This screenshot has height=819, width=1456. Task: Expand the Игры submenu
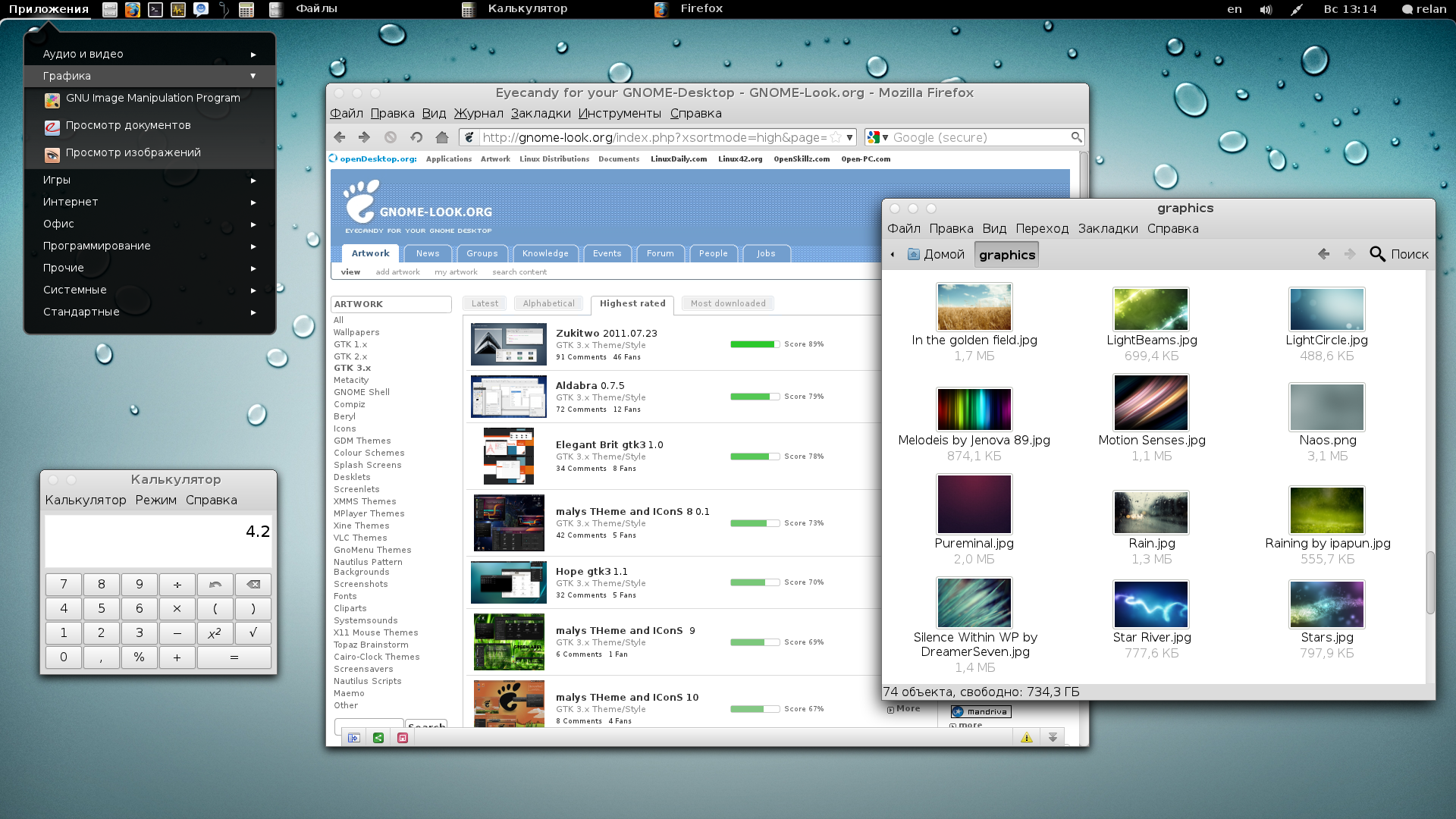149,180
